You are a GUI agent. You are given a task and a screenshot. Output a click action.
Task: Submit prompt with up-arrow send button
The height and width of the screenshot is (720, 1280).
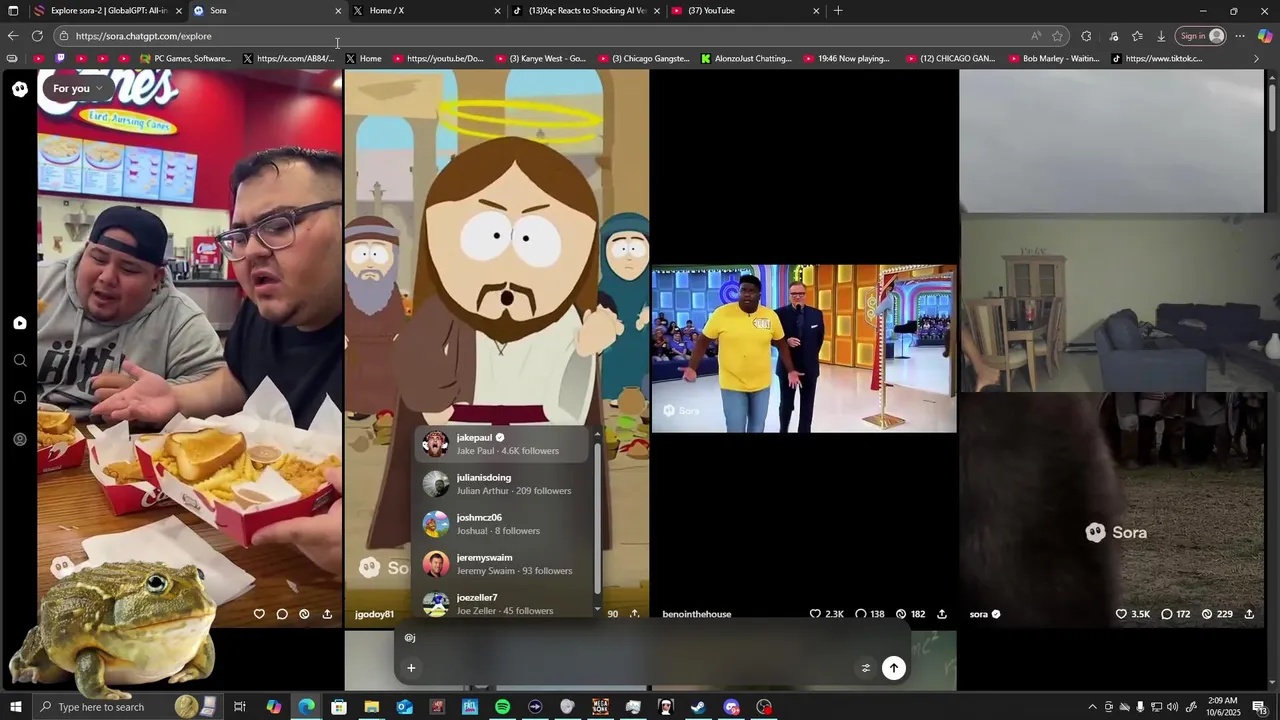[x=894, y=668]
